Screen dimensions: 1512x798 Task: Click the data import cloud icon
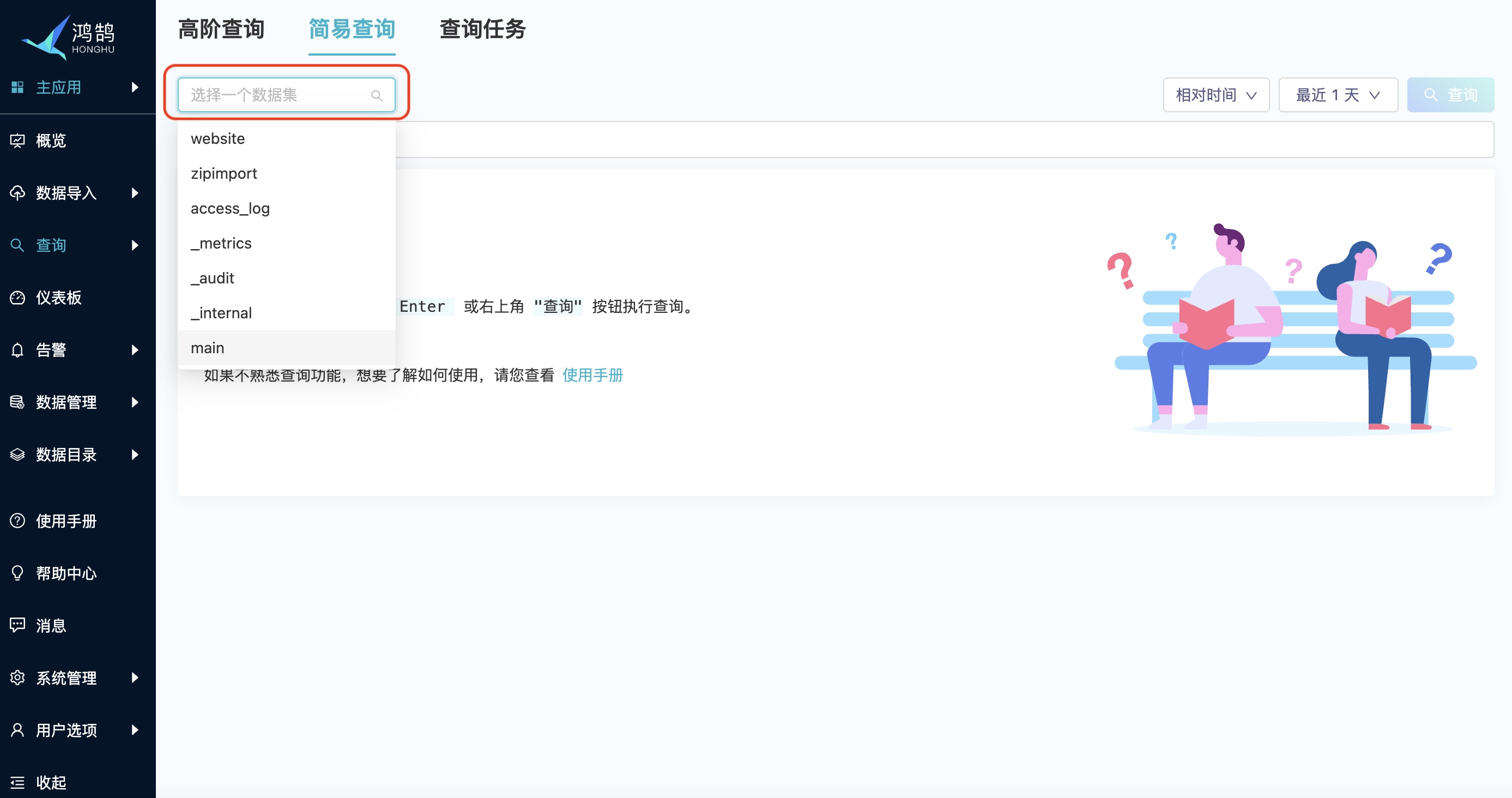[x=17, y=192]
